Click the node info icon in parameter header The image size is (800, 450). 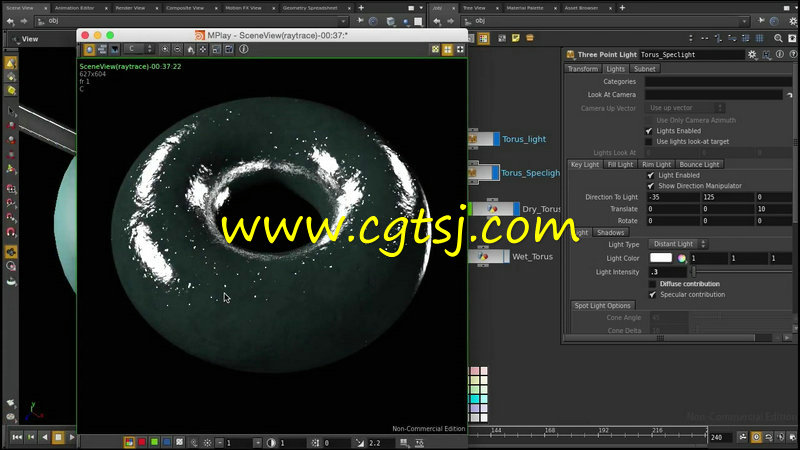[780, 54]
